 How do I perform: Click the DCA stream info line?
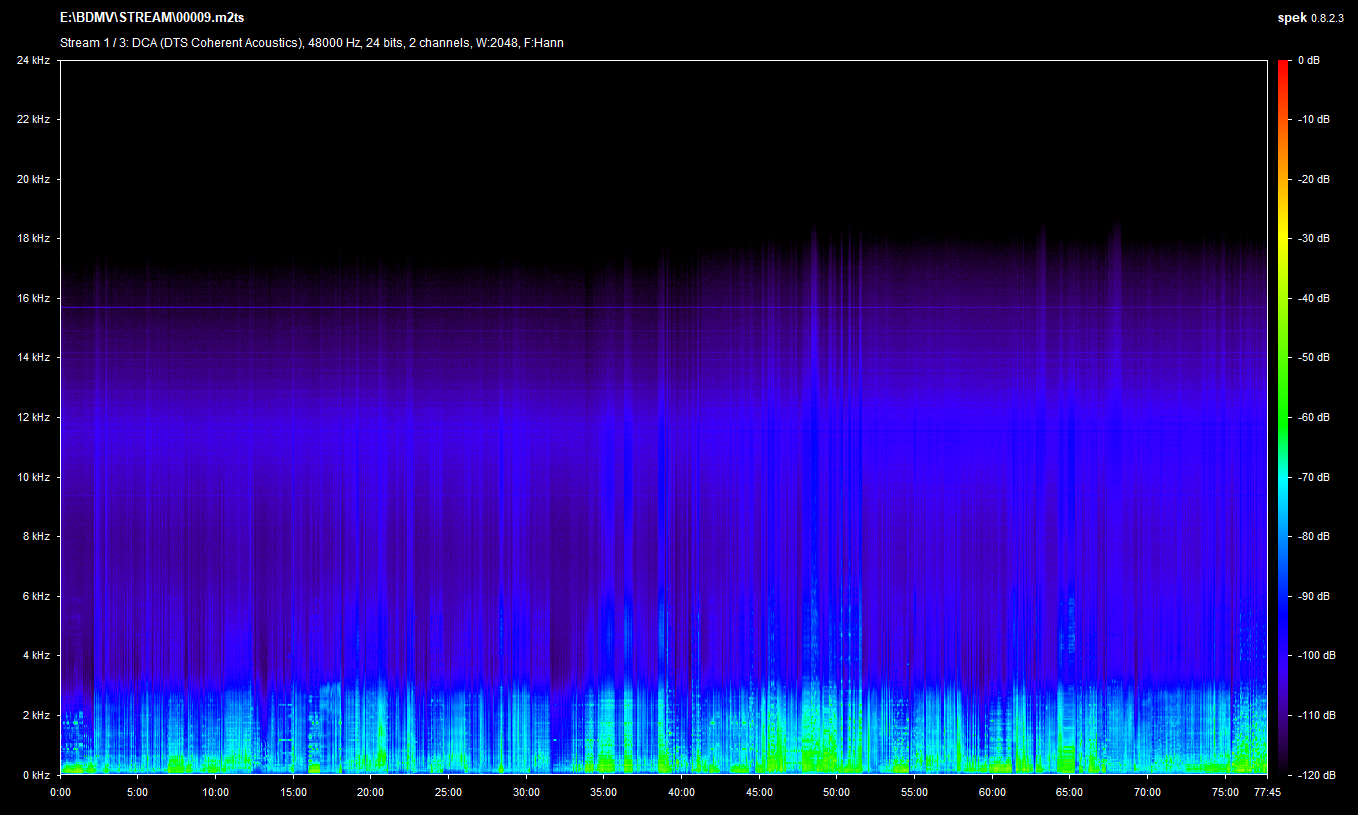tap(311, 43)
